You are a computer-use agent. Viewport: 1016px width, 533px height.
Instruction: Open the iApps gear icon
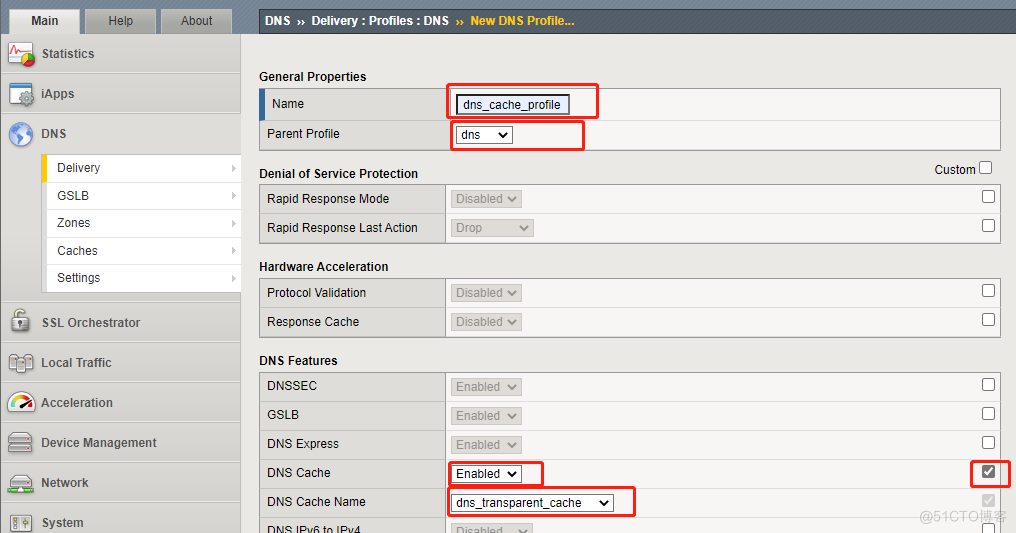(x=21, y=94)
